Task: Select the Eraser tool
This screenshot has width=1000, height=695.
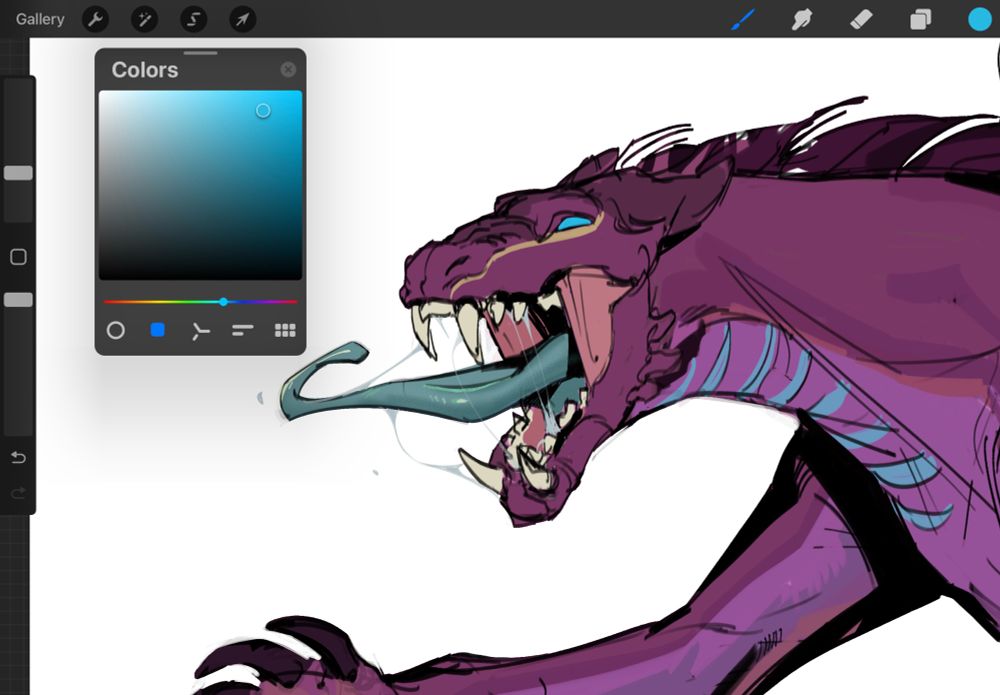Action: 861,19
